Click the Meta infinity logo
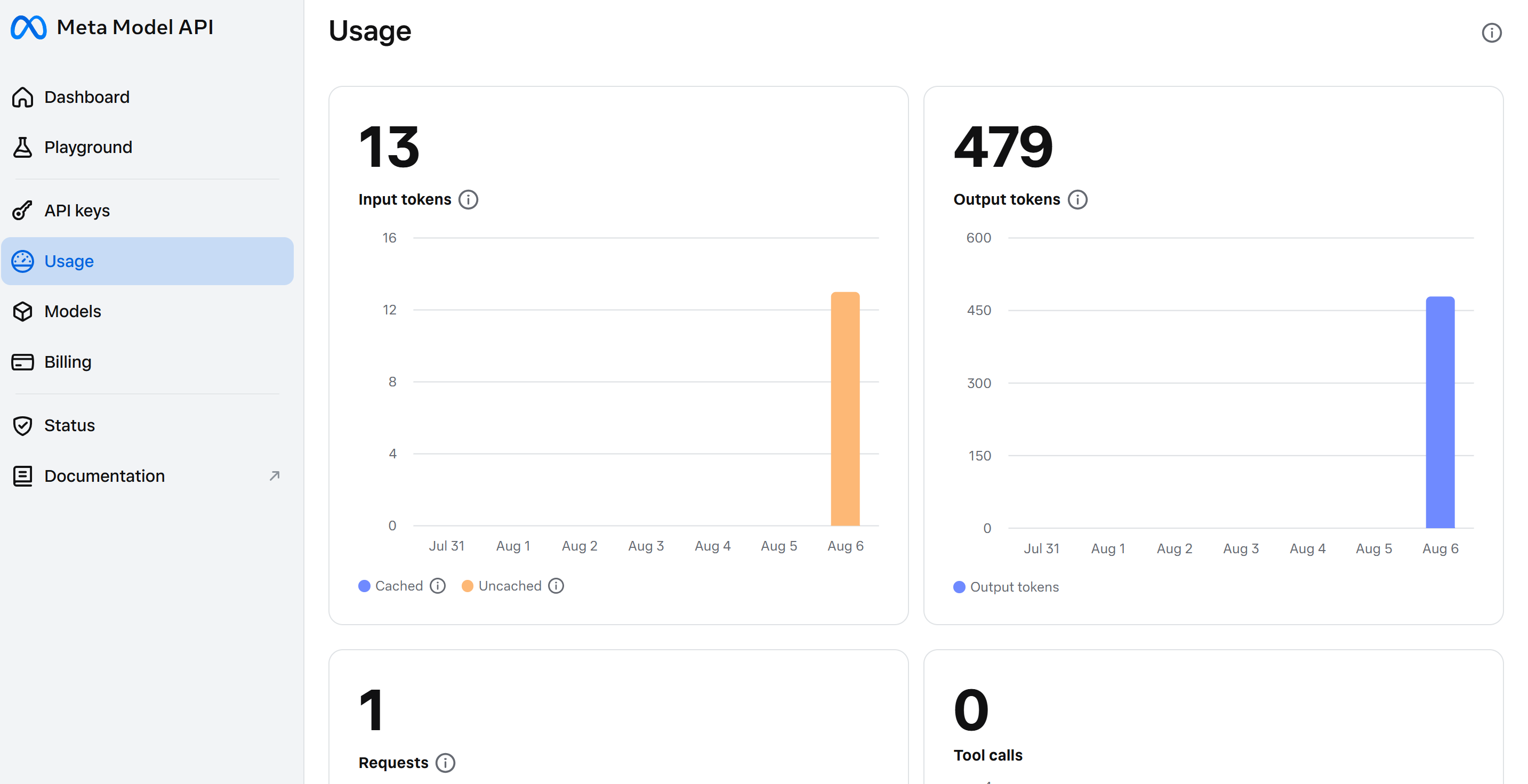 [28, 27]
